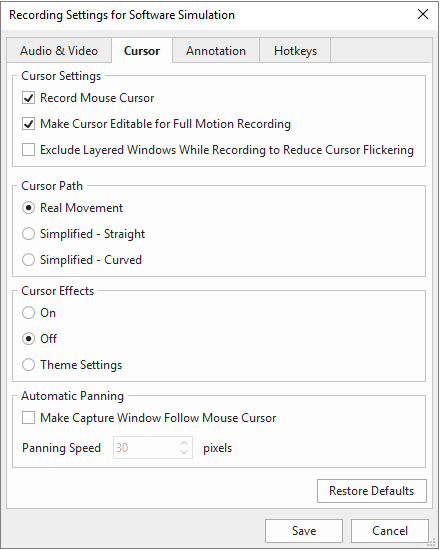Switch to the Audio & Video tab
The image size is (440, 550).
tap(59, 51)
